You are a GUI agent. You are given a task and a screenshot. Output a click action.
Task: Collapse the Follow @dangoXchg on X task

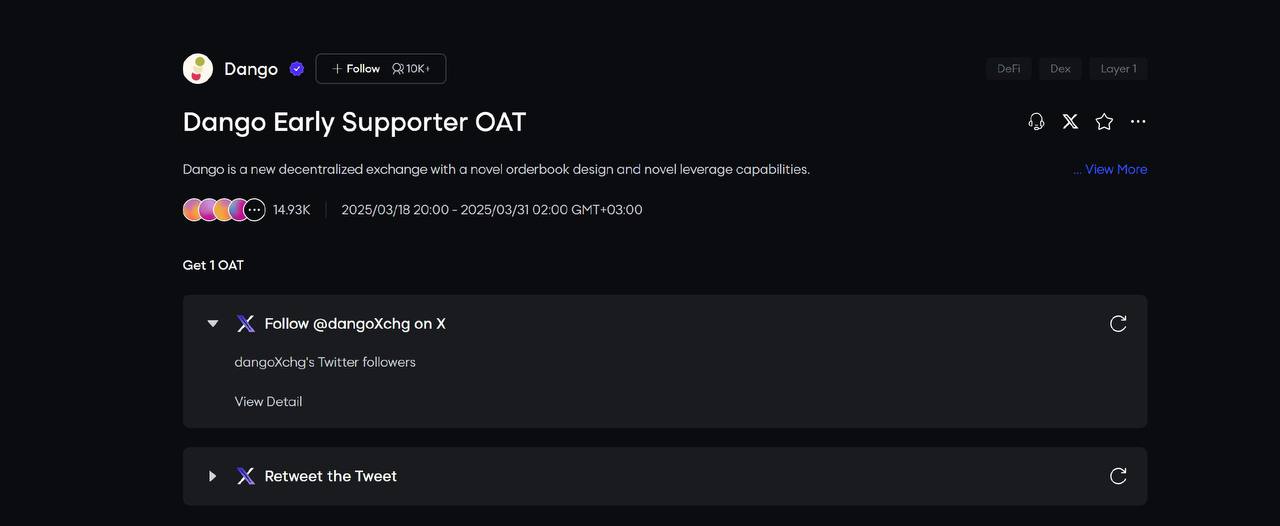(x=212, y=324)
